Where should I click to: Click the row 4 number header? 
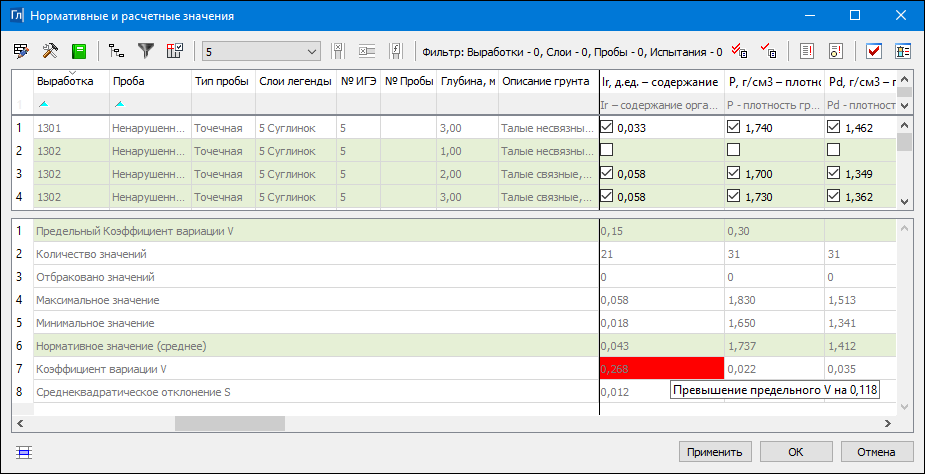[22, 197]
